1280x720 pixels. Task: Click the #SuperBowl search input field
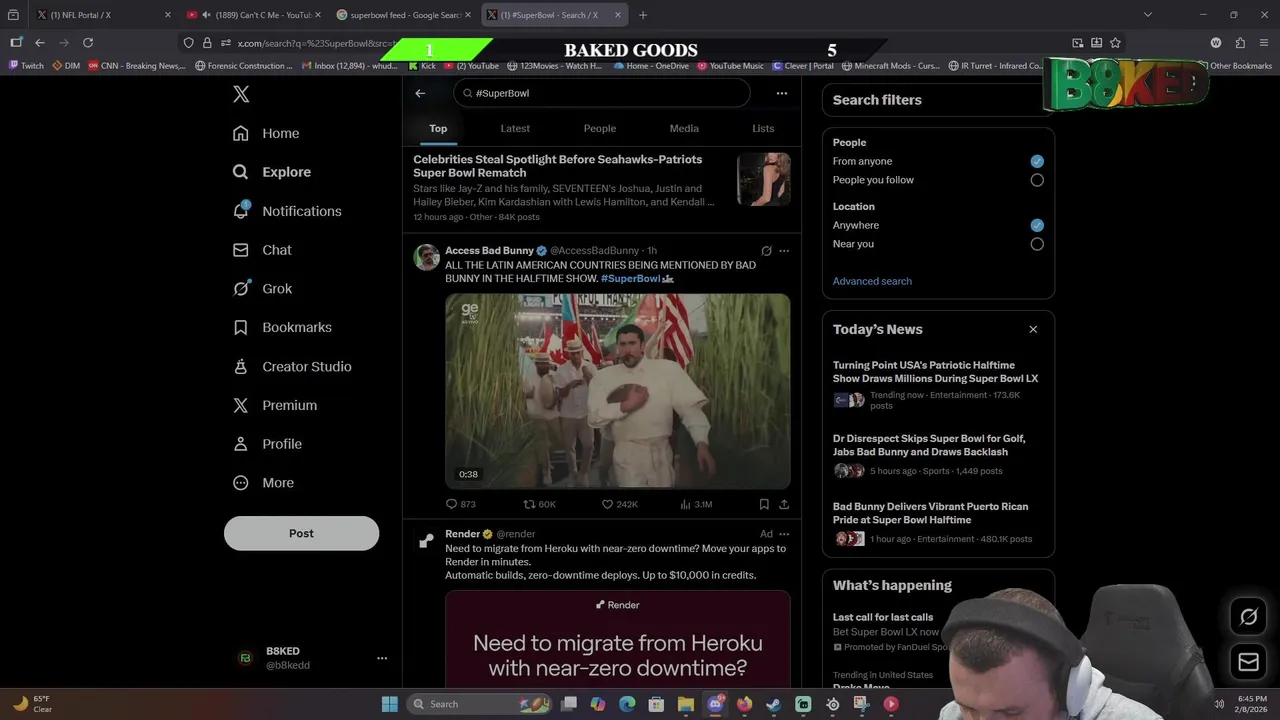click(602, 93)
